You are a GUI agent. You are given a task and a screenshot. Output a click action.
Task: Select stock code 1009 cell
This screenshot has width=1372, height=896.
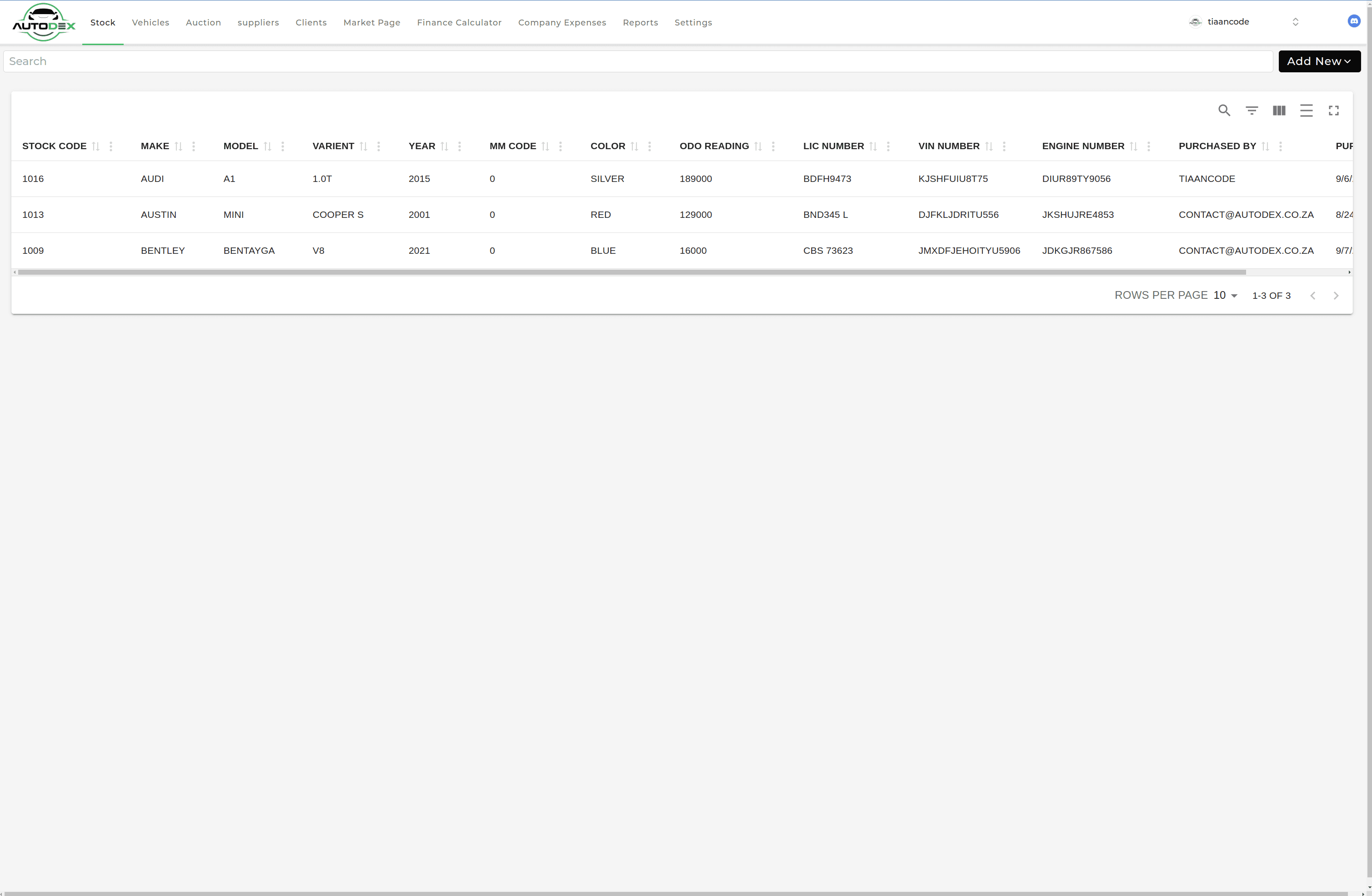33,250
